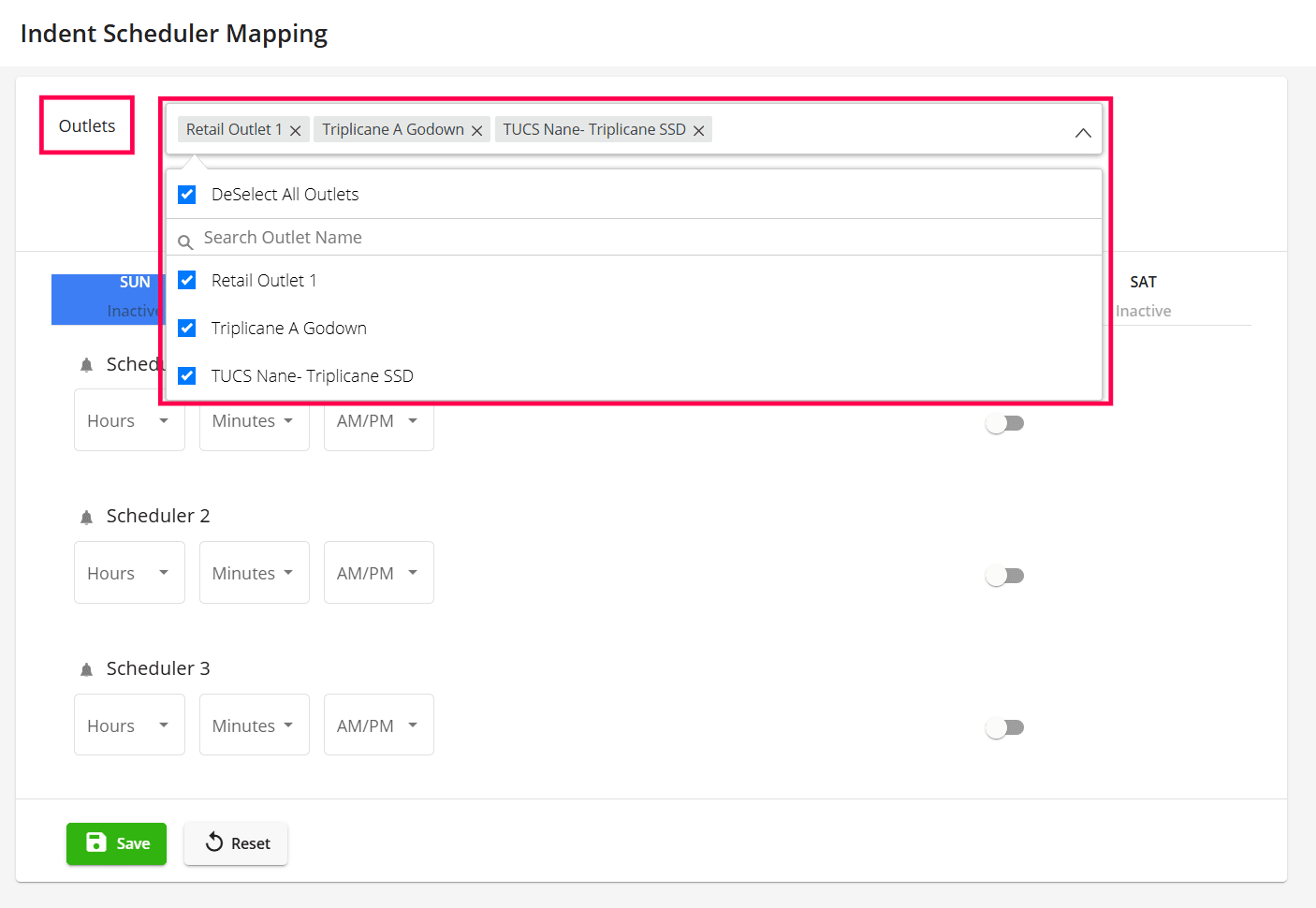Click the search magnifier icon

click(185, 242)
